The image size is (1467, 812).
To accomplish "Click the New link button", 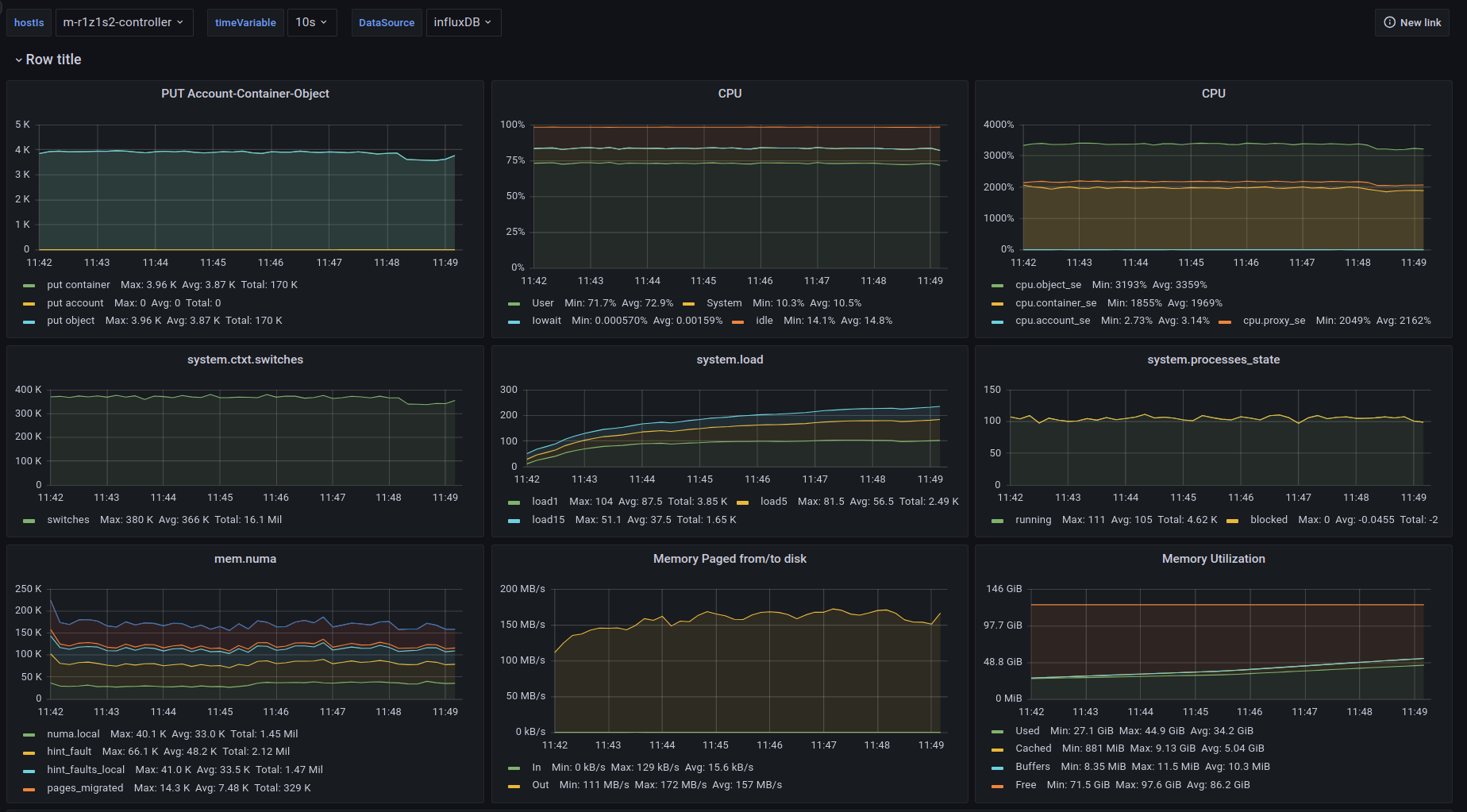I will [1411, 22].
